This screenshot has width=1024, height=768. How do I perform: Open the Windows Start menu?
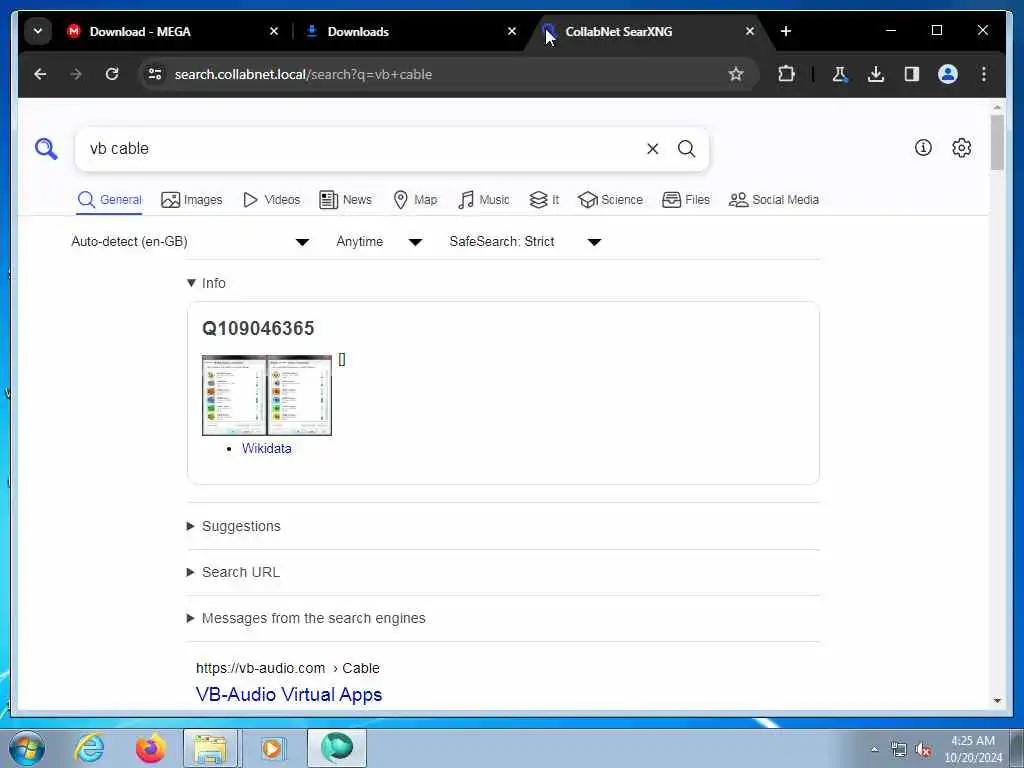[27, 748]
